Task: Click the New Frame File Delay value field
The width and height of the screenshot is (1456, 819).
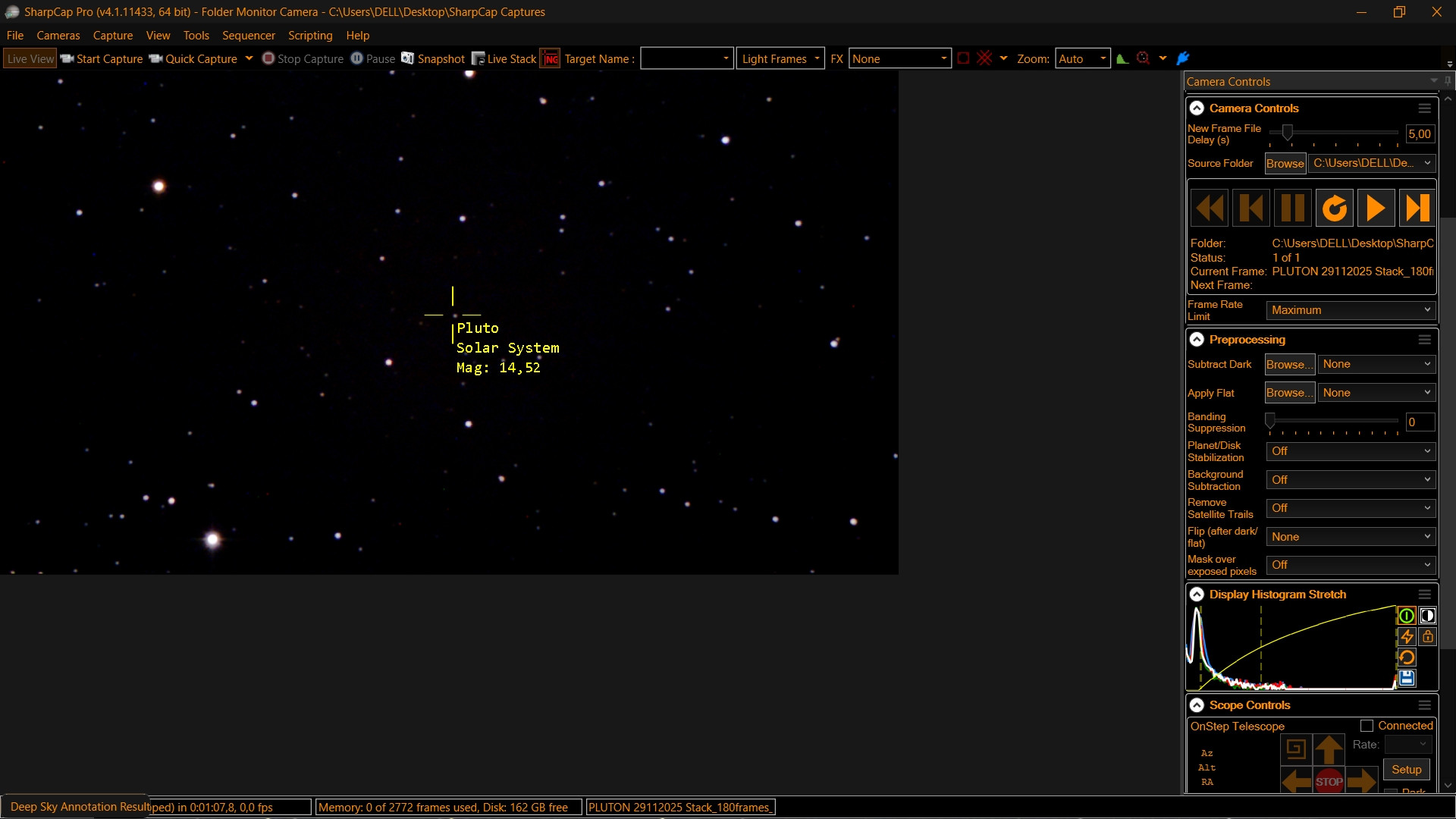Action: (1420, 134)
